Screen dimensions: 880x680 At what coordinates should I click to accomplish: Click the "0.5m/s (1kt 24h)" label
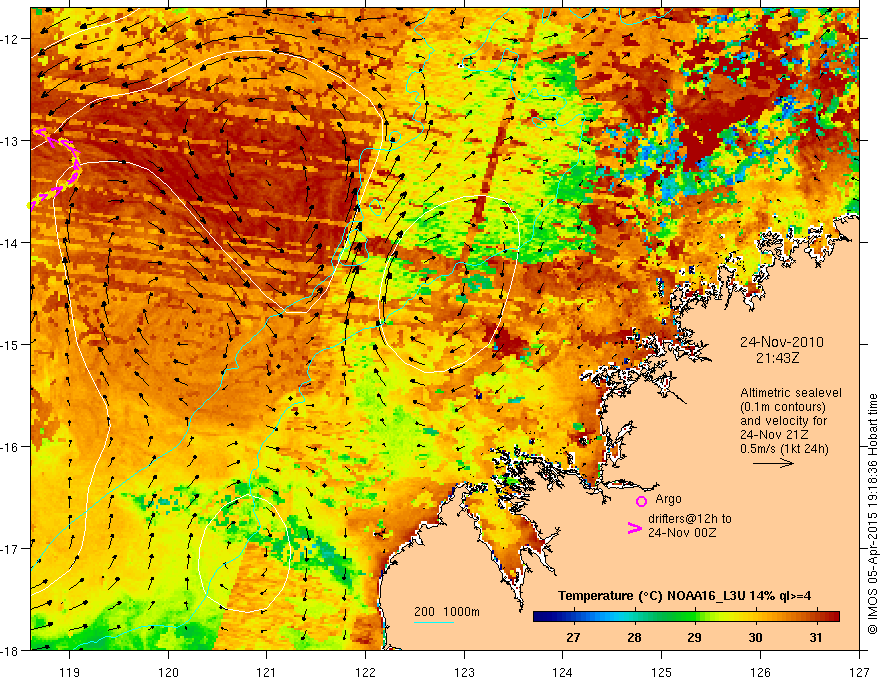784,448
